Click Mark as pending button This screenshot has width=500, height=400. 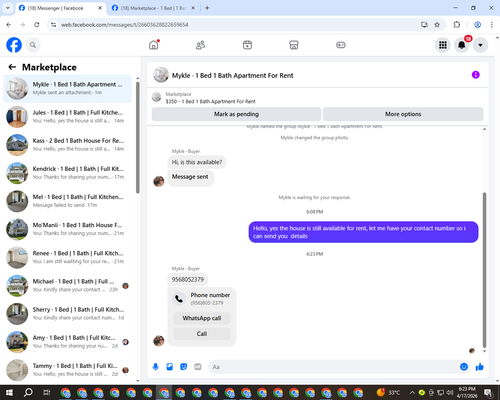[x=236, y=114]
